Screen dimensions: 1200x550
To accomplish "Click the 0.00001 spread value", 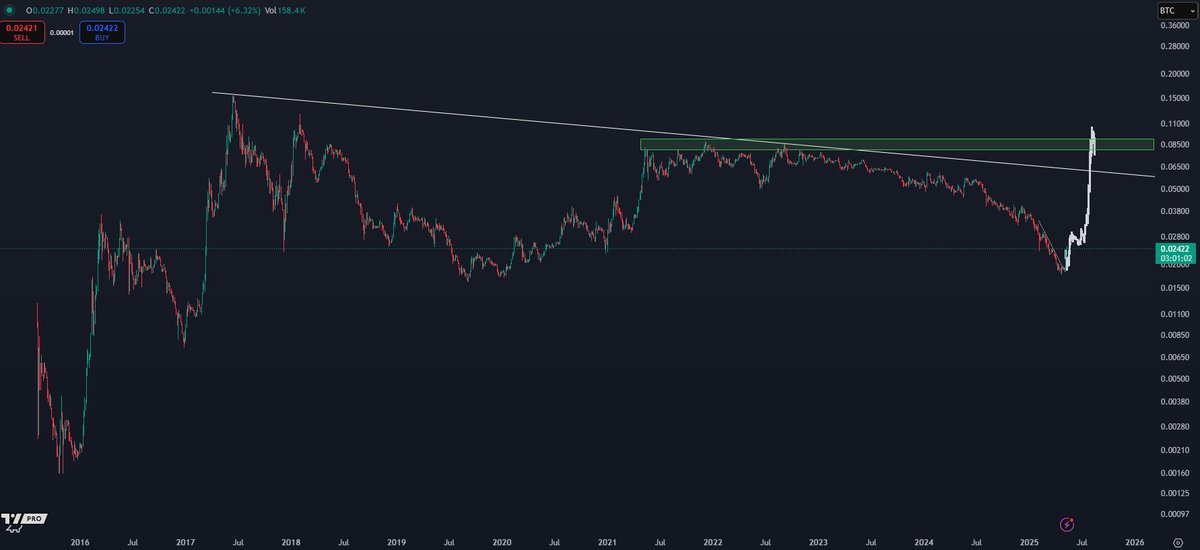I will (62, 32).
